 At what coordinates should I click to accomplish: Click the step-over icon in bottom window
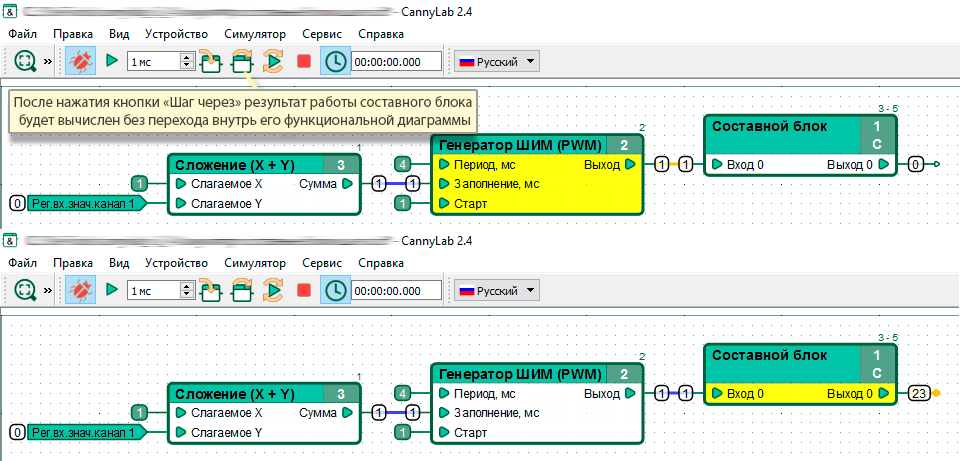click(242, 290)
